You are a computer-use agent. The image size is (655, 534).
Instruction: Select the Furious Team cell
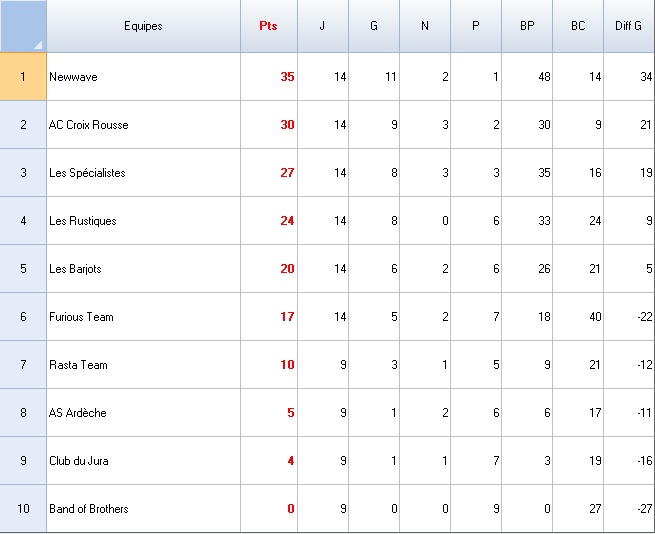143,317
